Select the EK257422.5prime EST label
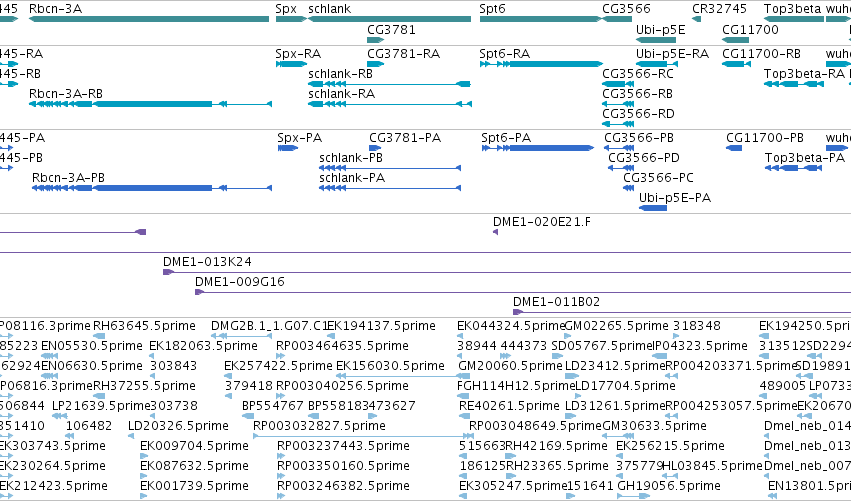The image size is (851, 501). coord(278,366)
